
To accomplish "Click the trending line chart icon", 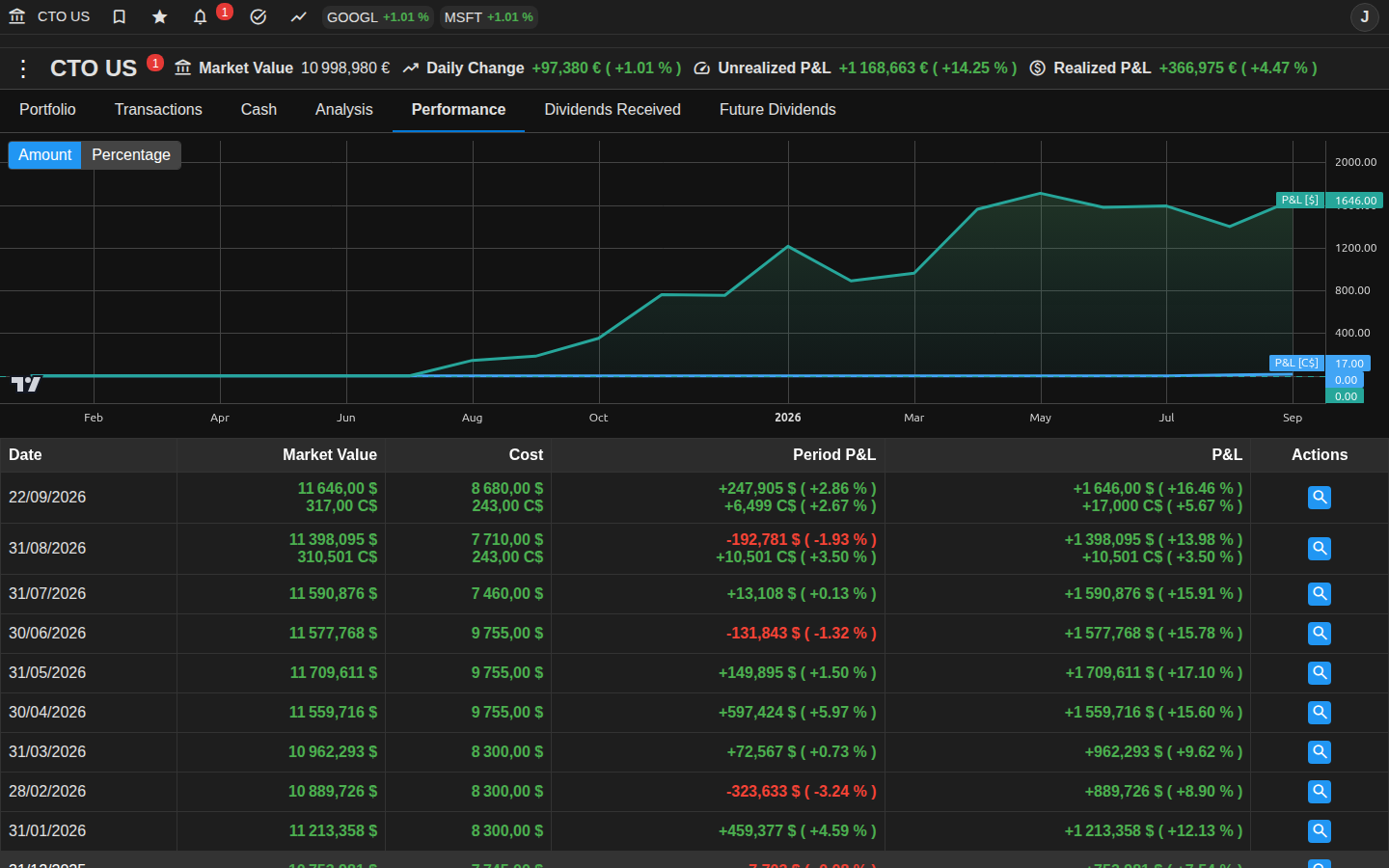I will click(299, 16).
